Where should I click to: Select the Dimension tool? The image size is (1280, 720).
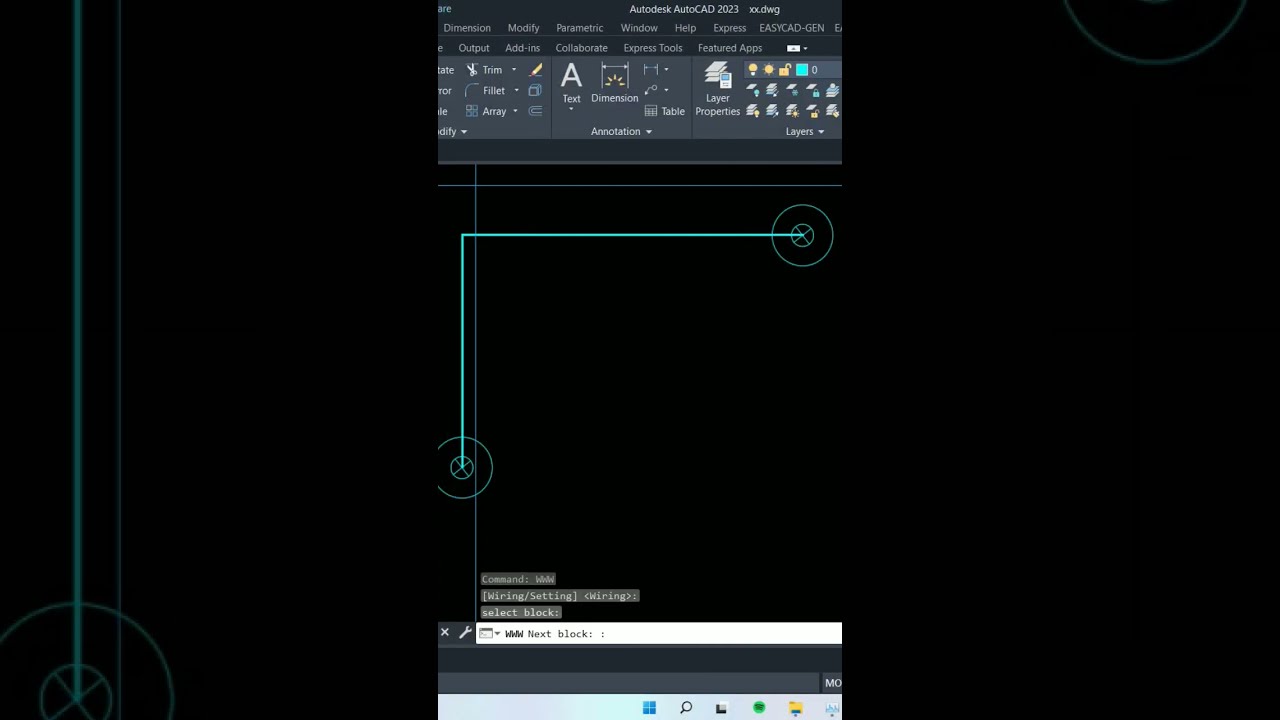pos(614,82)
